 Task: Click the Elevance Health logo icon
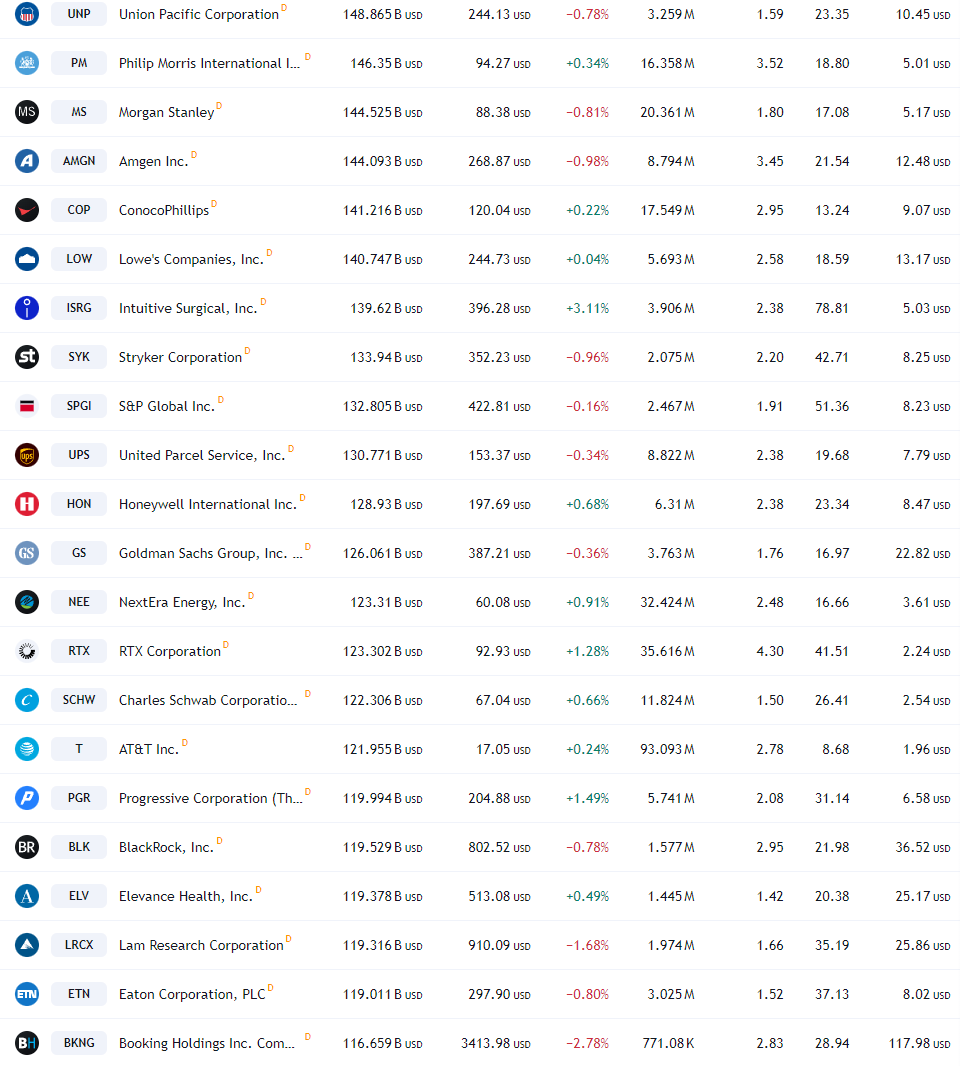(x=27, y=895)
